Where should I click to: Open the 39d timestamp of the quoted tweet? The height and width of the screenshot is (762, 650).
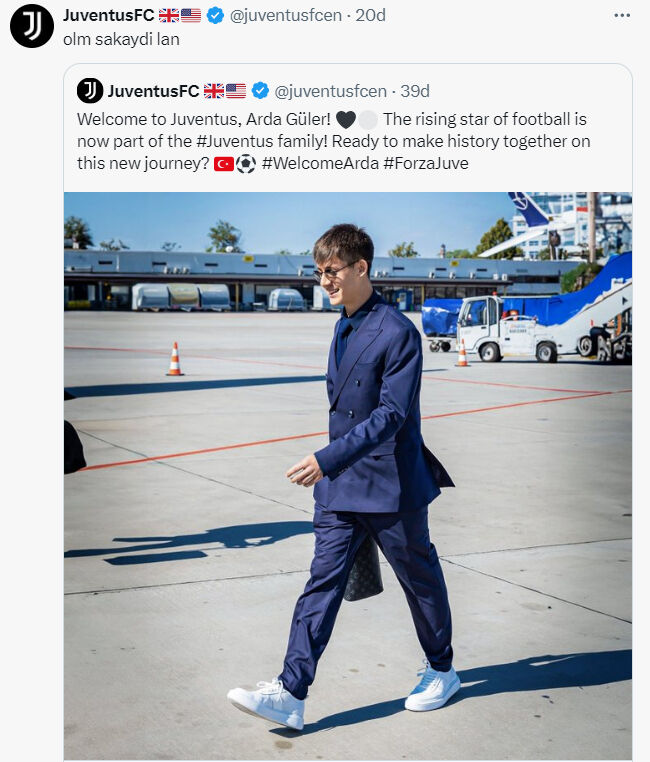[x=415, y=91]
